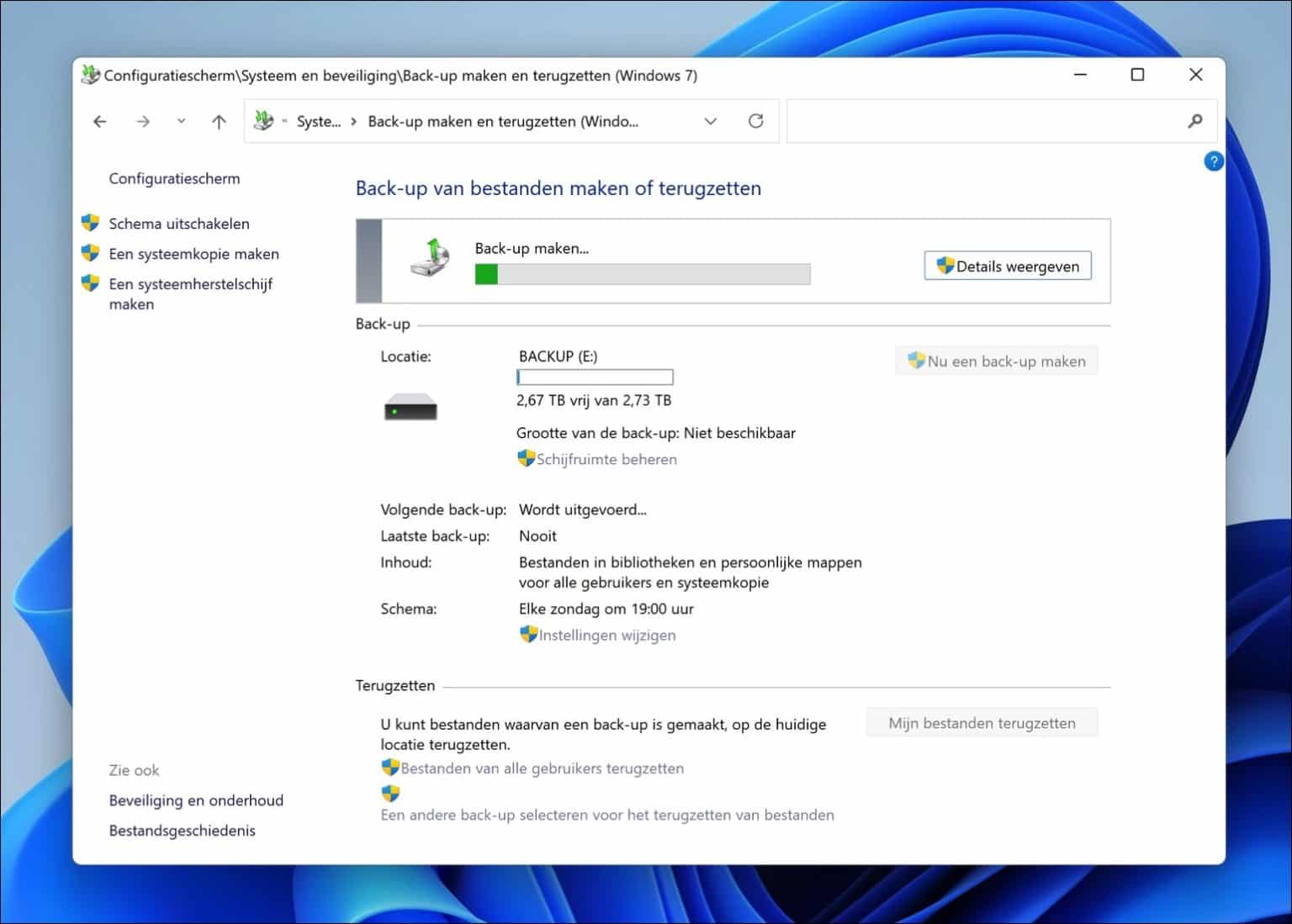This screenshot has height=924, width=1292.
Task: Open help via the question mark icon
Action: 1214,161
